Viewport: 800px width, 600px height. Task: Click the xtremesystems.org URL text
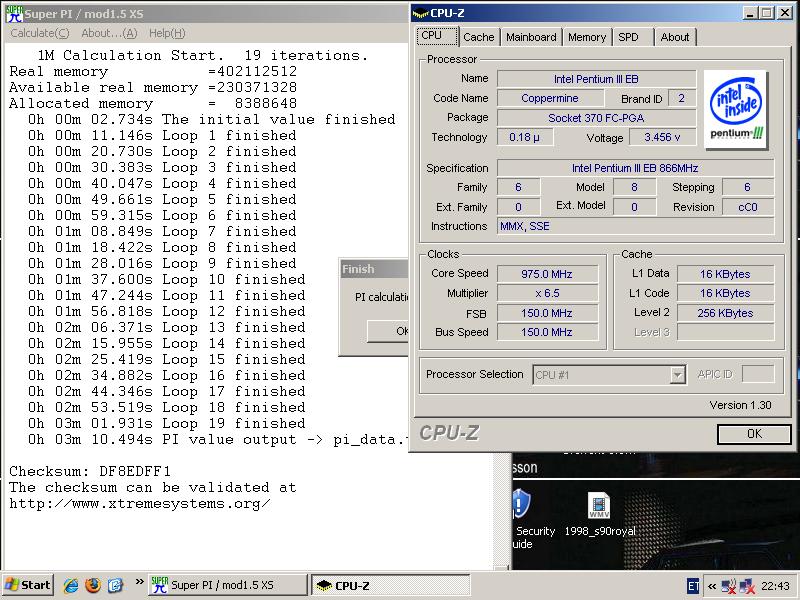click(140, 504)
